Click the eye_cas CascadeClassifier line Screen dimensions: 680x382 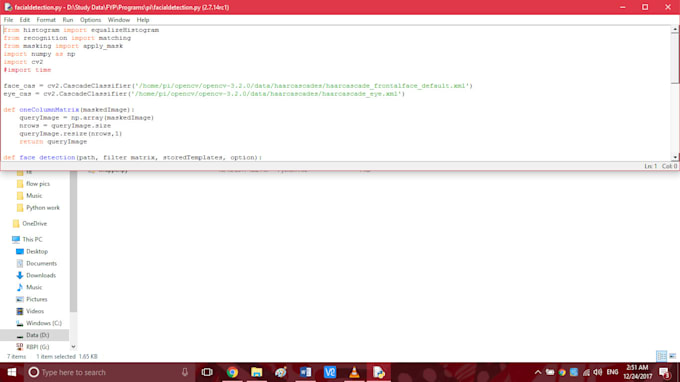[x=204, y=94]
